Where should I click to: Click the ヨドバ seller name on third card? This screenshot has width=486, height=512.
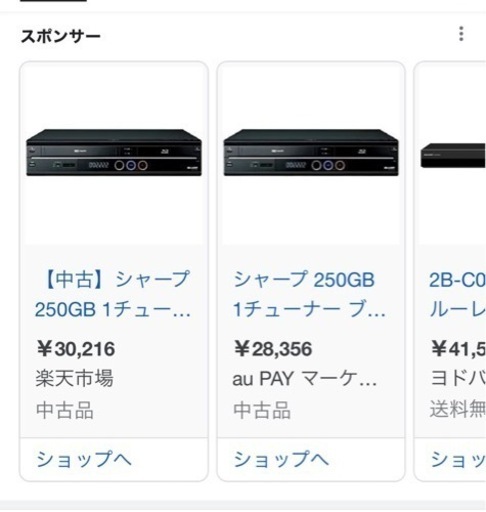click(458, 378)
